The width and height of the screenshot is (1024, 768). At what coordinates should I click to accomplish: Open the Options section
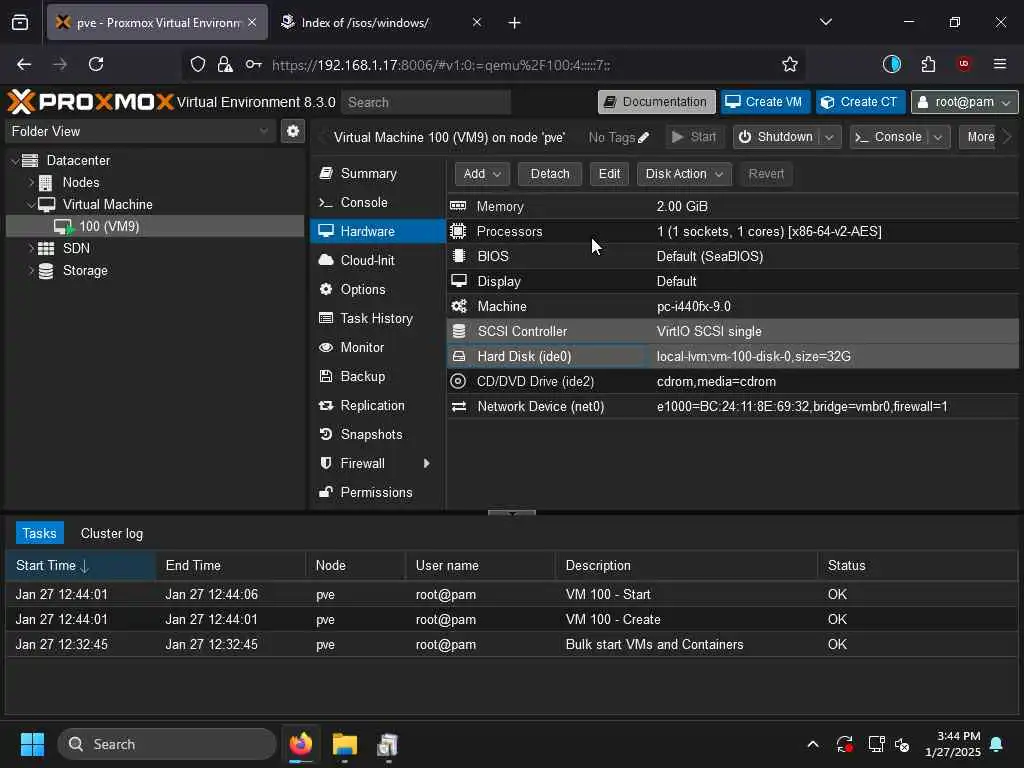[x=377, y=289]
